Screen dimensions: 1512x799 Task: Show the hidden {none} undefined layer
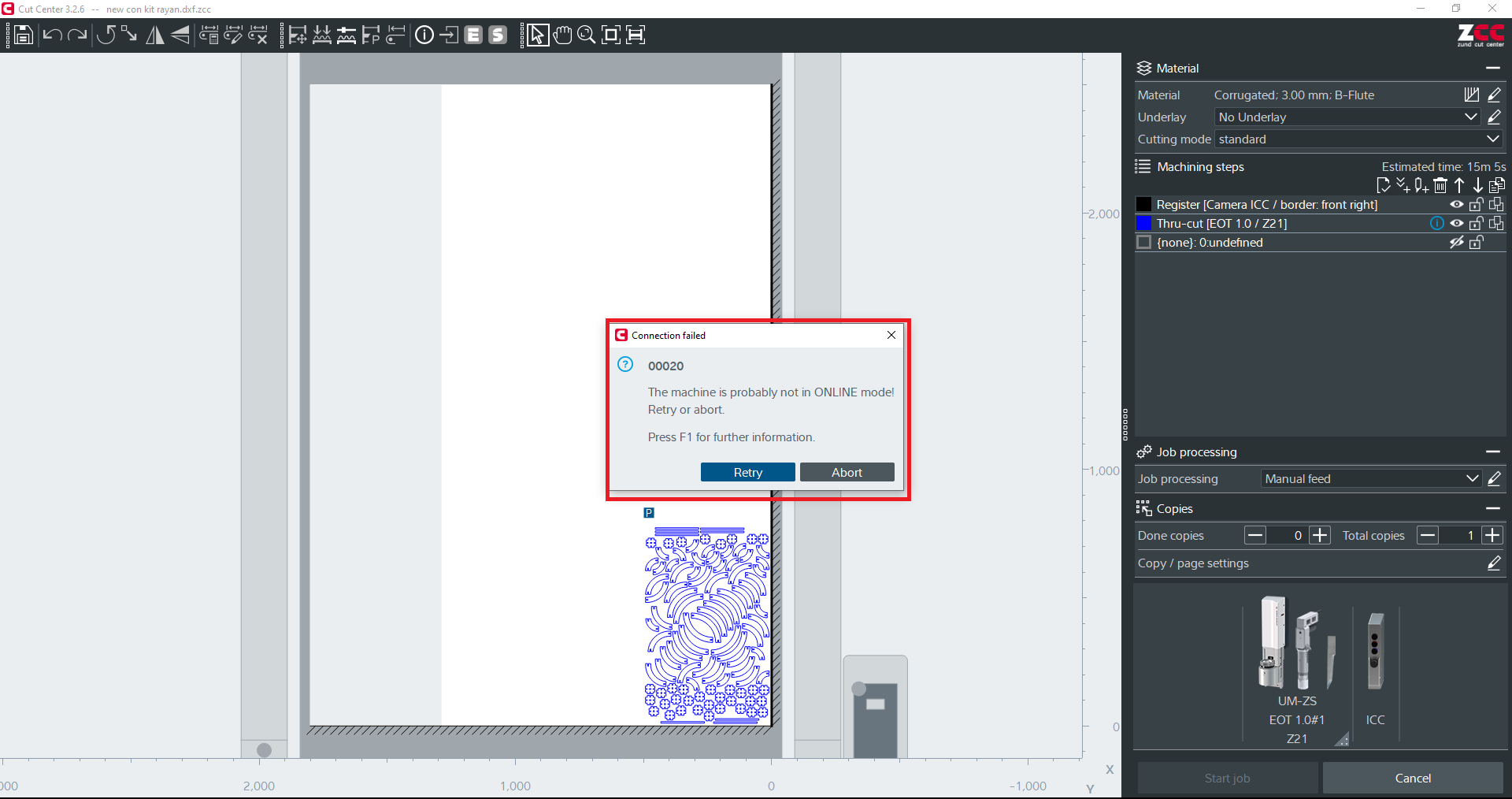pos(1456,243)
